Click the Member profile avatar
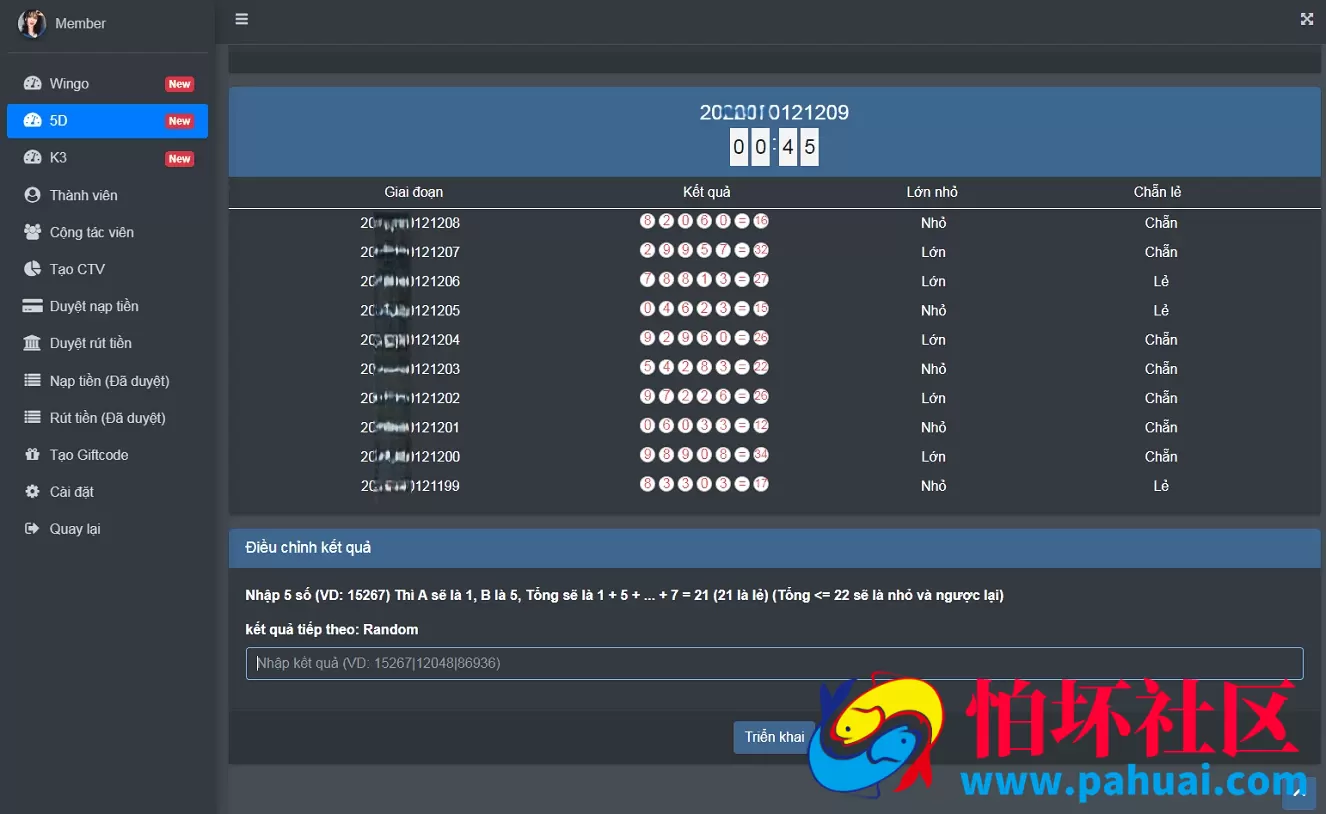This screenshot has width=1326, height=814. [x=32, y=23]
